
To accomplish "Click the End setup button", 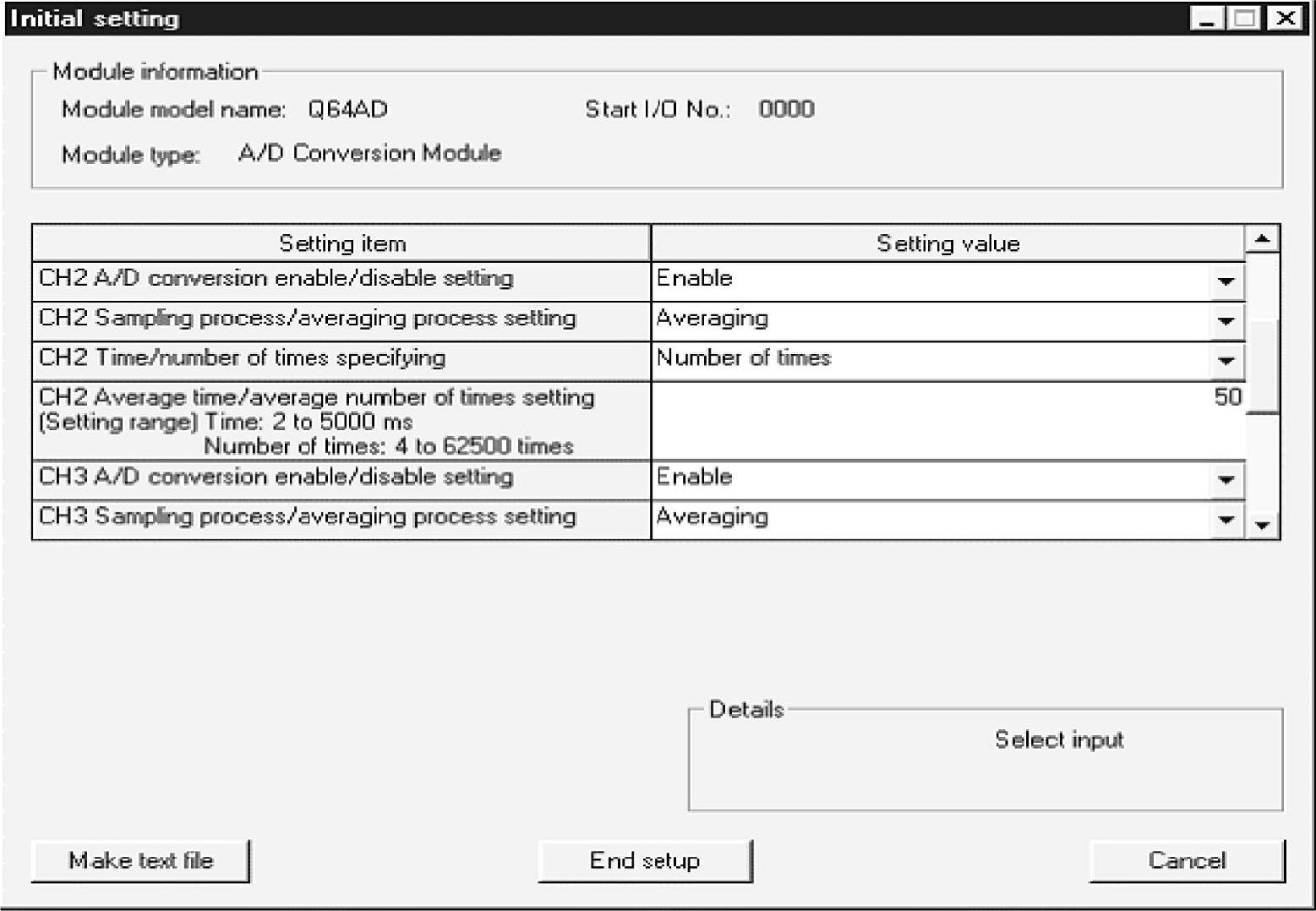I will pyautogui.click(x=645, y=861).
